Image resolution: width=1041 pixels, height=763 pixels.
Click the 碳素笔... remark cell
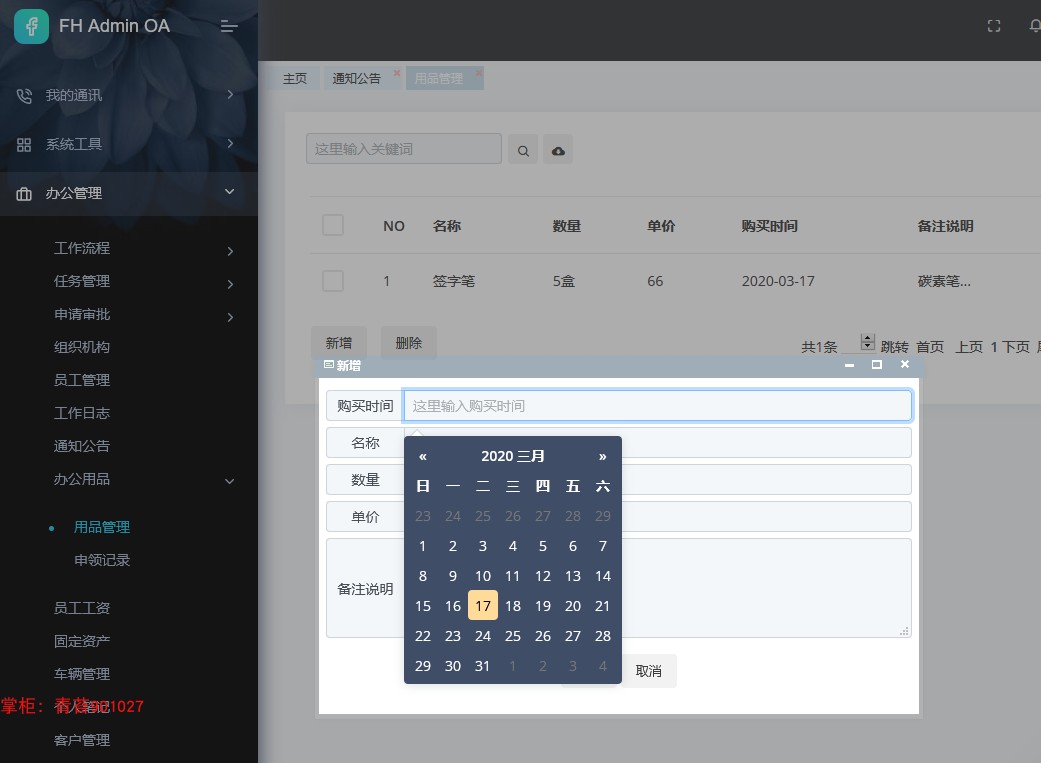943,281
